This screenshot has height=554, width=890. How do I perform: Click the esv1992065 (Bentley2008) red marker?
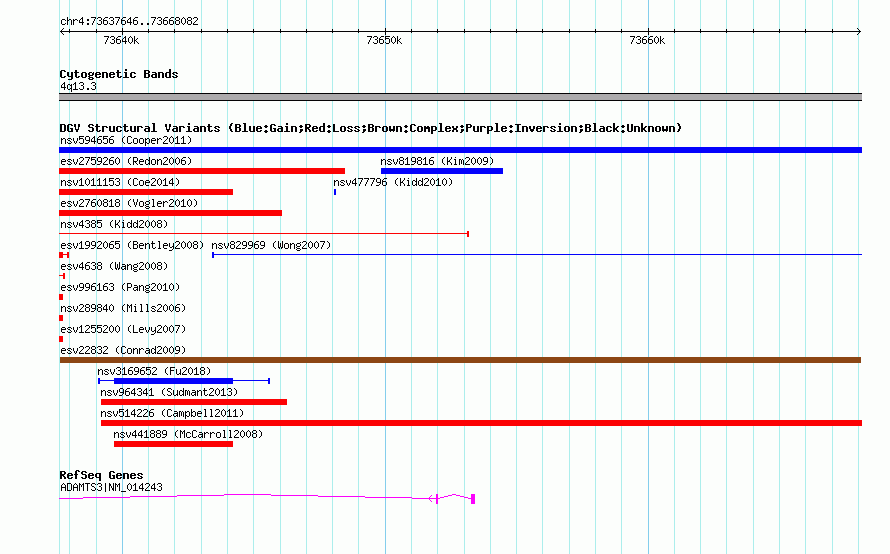click(64, 255)
